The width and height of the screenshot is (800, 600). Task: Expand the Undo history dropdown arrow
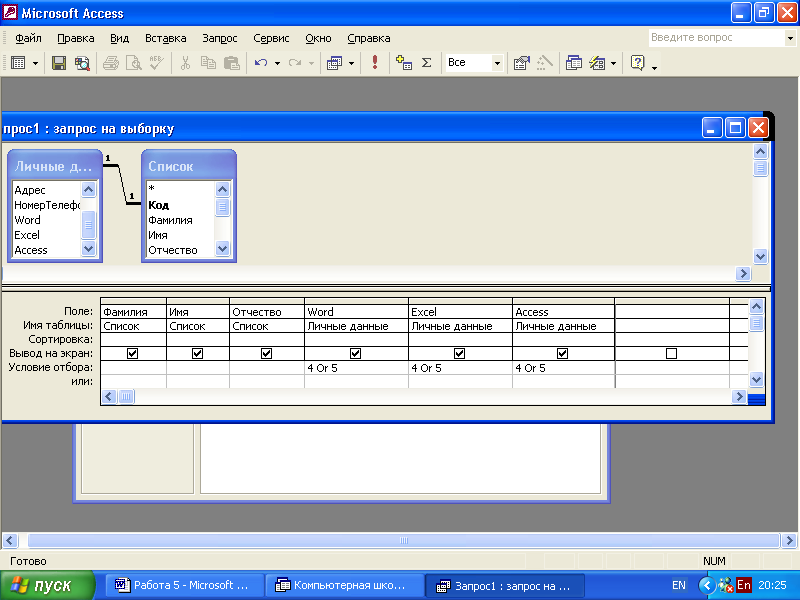(x=278, y=64)
